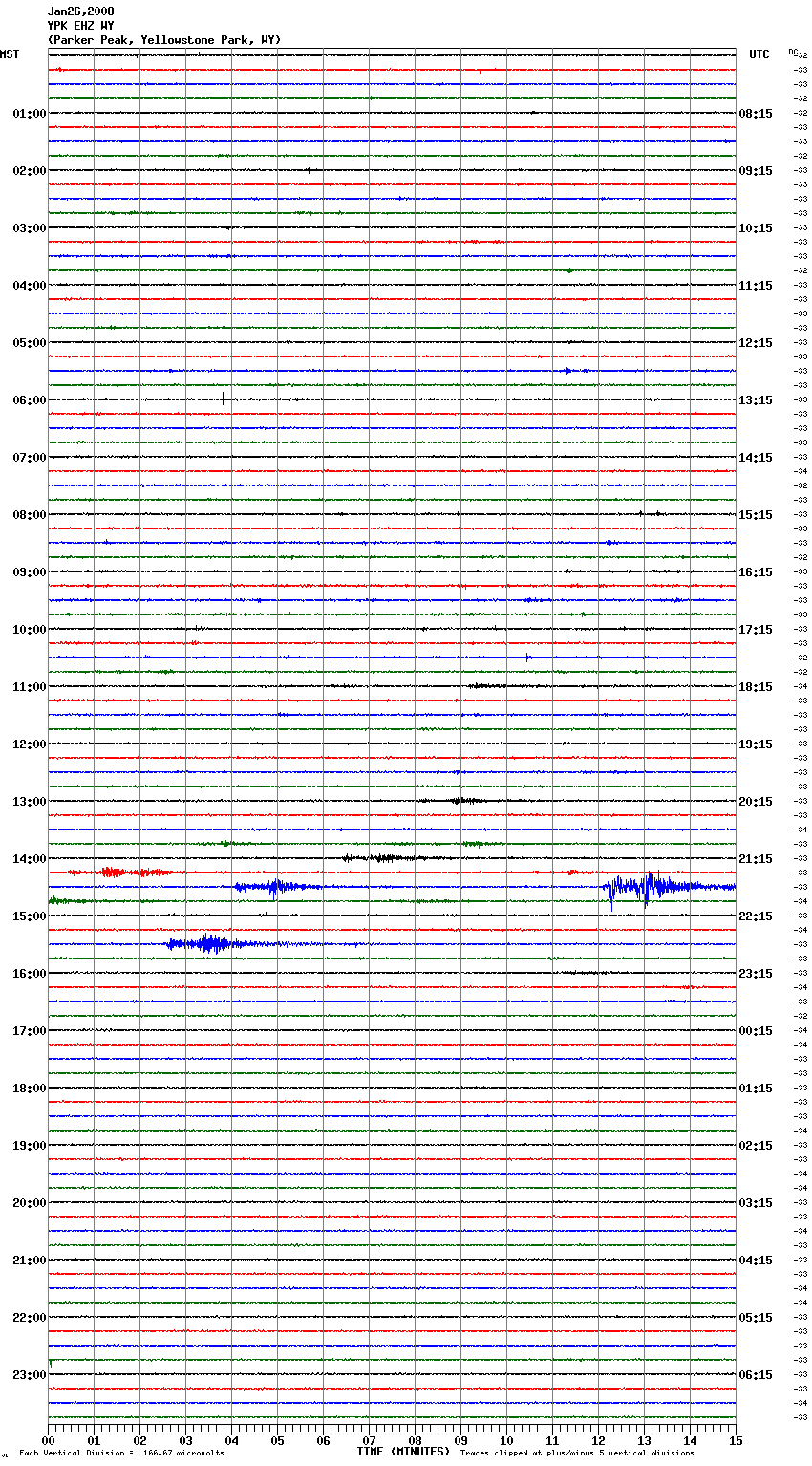Image resolution: width=812 pixels, height=1466 pixels.
Task: Click the "TIME (MINUTES)" axis title
Action: [403, 1452]
